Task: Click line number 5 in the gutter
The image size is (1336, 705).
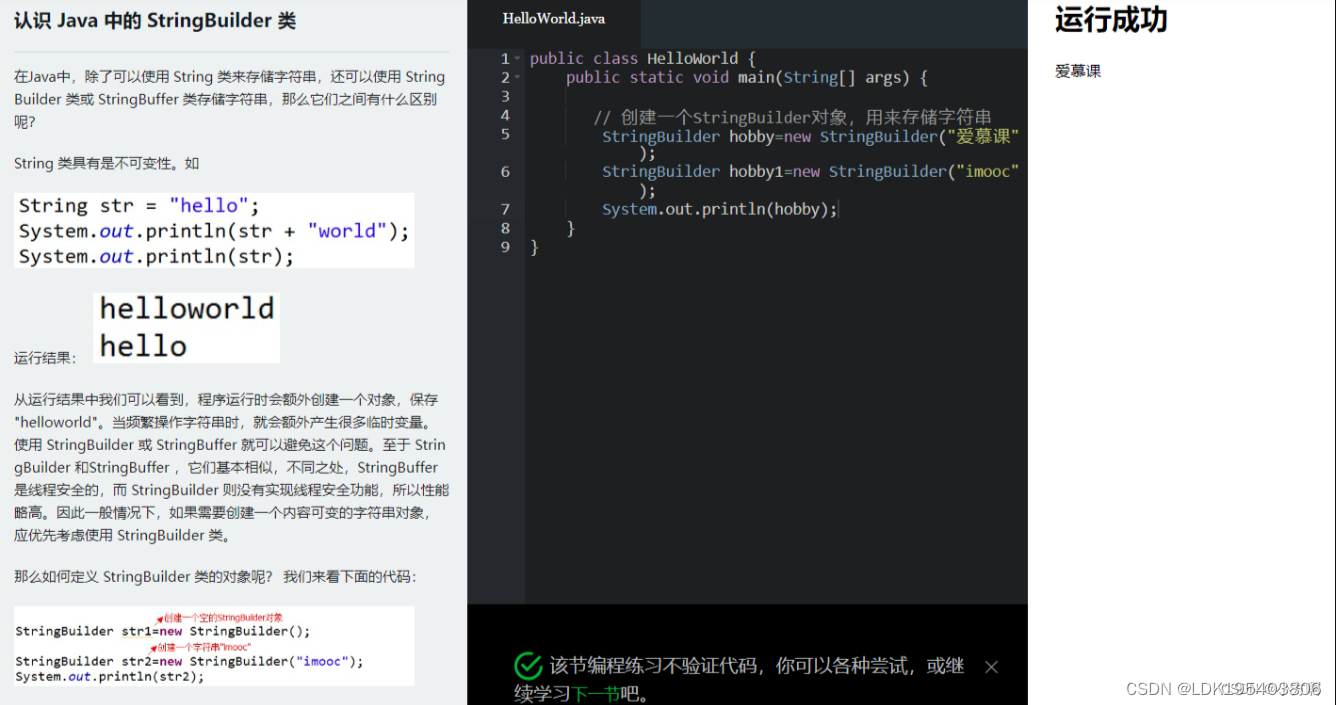Action: point(505,135)
